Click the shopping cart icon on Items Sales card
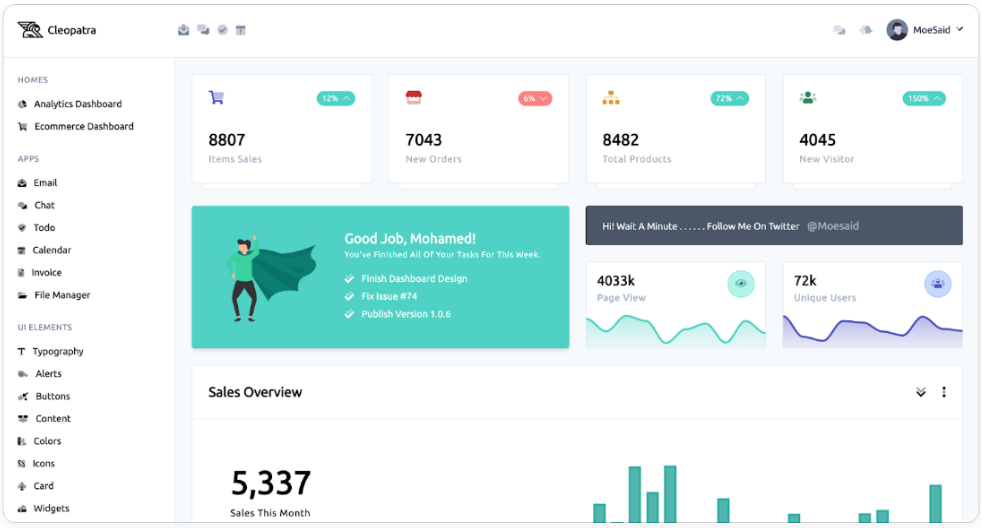The width and height of the screenshot is (982, 528). click(216, 98)
